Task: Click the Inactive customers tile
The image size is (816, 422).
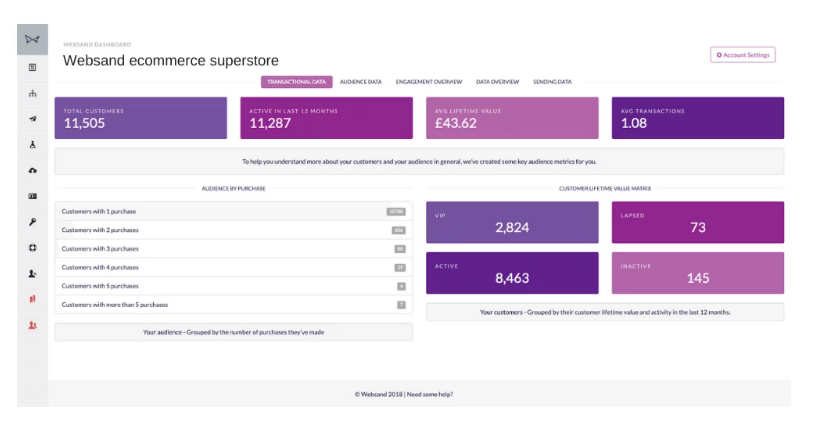Action: tap(697, 273)
